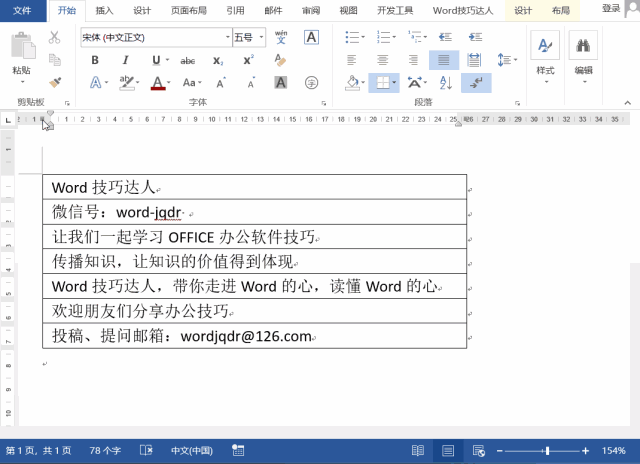Click the Text Effects A icon

point(96,83)
